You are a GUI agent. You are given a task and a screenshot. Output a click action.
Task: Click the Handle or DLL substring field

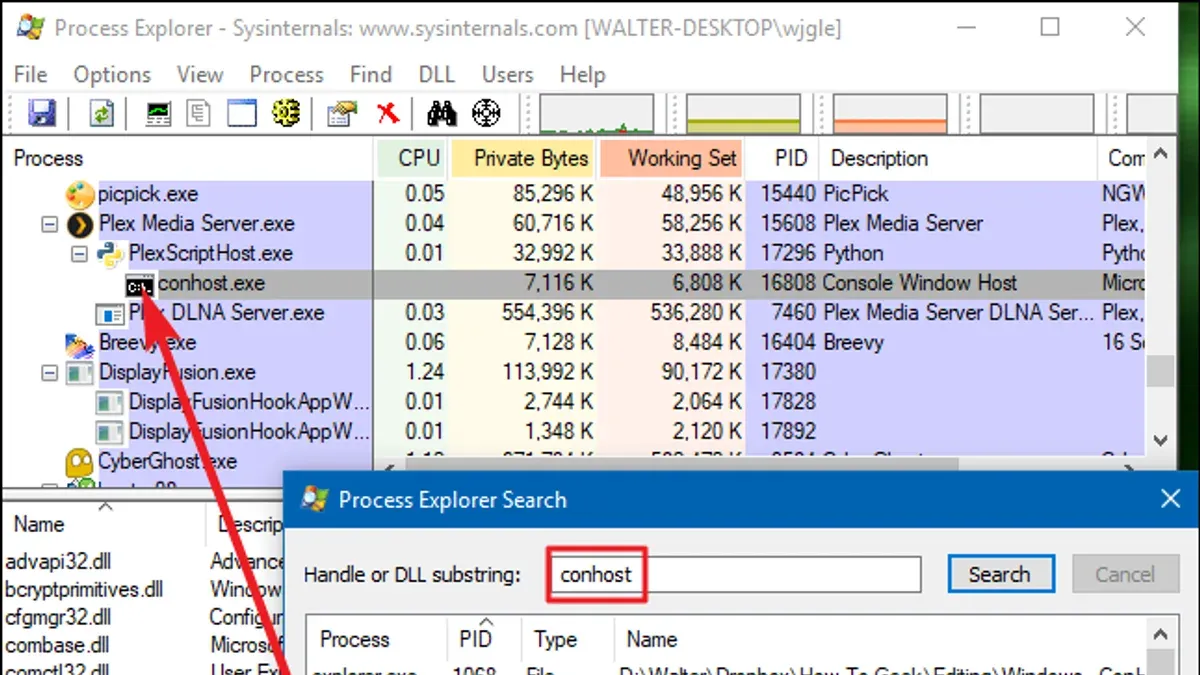tap(735, 574)
